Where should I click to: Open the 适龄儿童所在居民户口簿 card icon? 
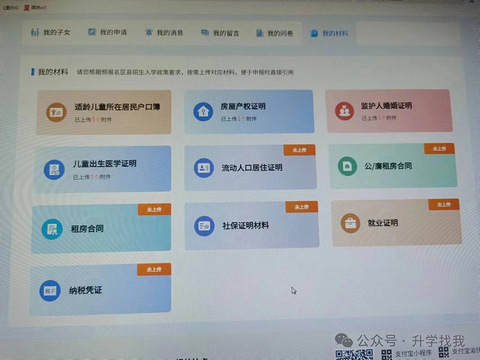(x=56, y=112)
